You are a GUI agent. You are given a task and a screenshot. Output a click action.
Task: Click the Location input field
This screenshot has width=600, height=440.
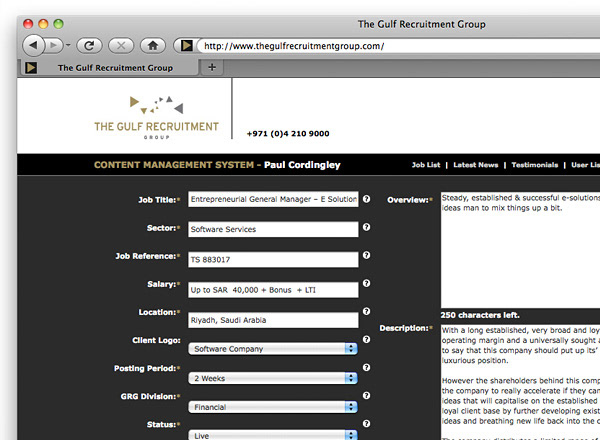coord(273,320)
